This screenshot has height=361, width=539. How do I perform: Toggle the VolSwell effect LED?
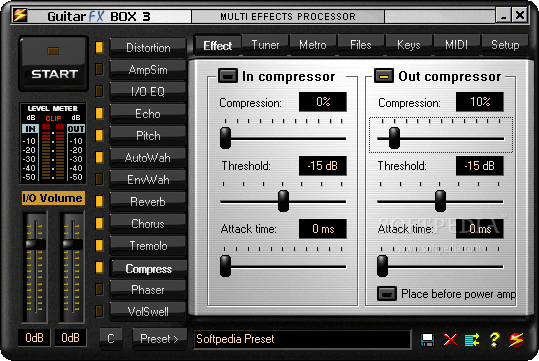[99, 311]
